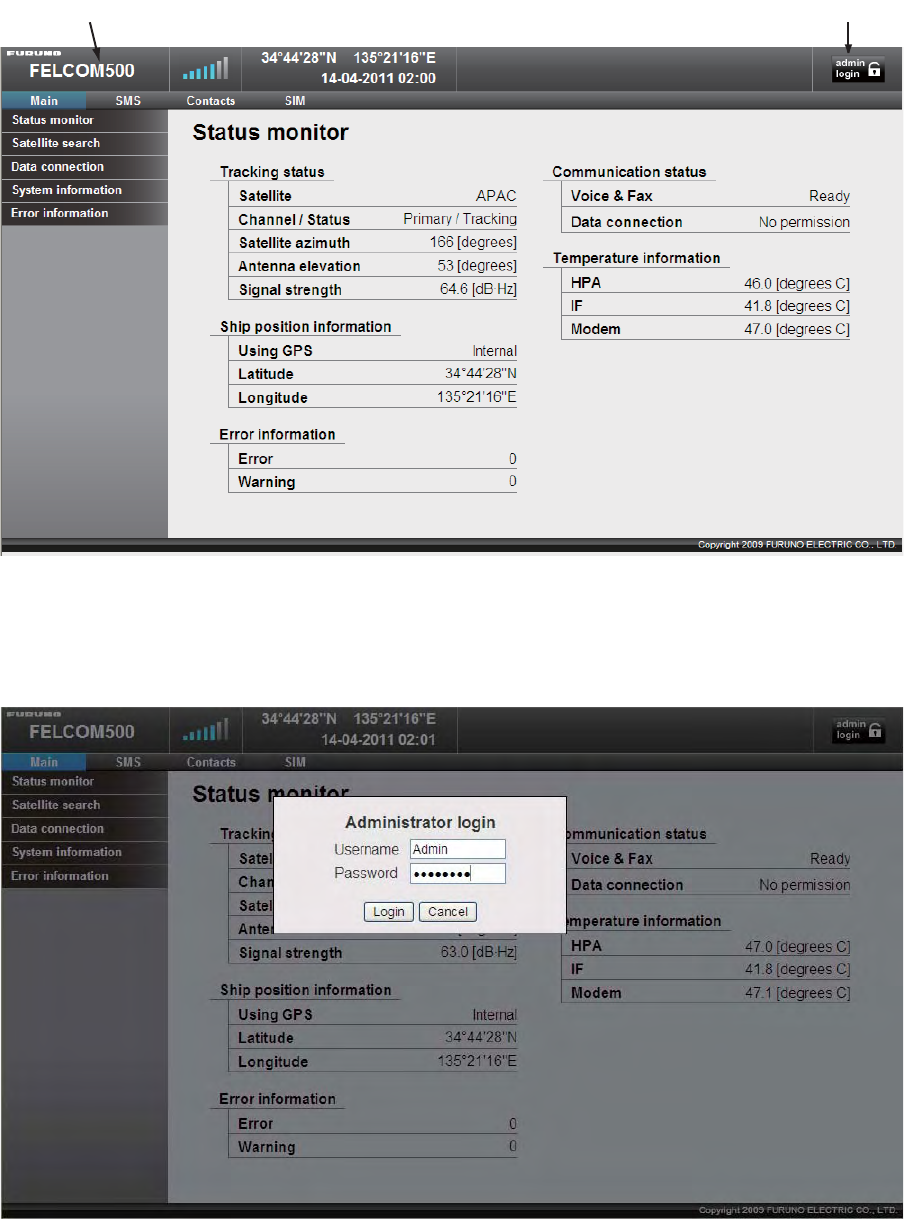Viewport: 904px width, 1219px height.
Task: Click the signal bars icon in the dimmed 02:01 screen
Action: click(x=205, y=731)
